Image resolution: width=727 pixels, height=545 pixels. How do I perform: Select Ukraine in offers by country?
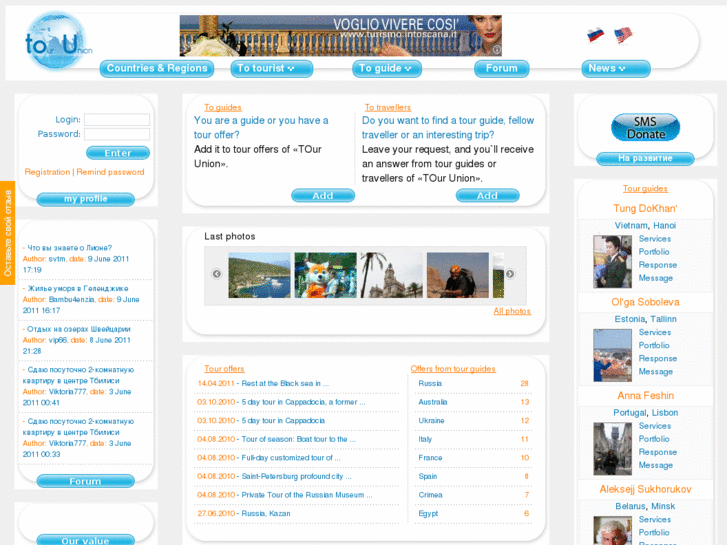pos(431,421)
